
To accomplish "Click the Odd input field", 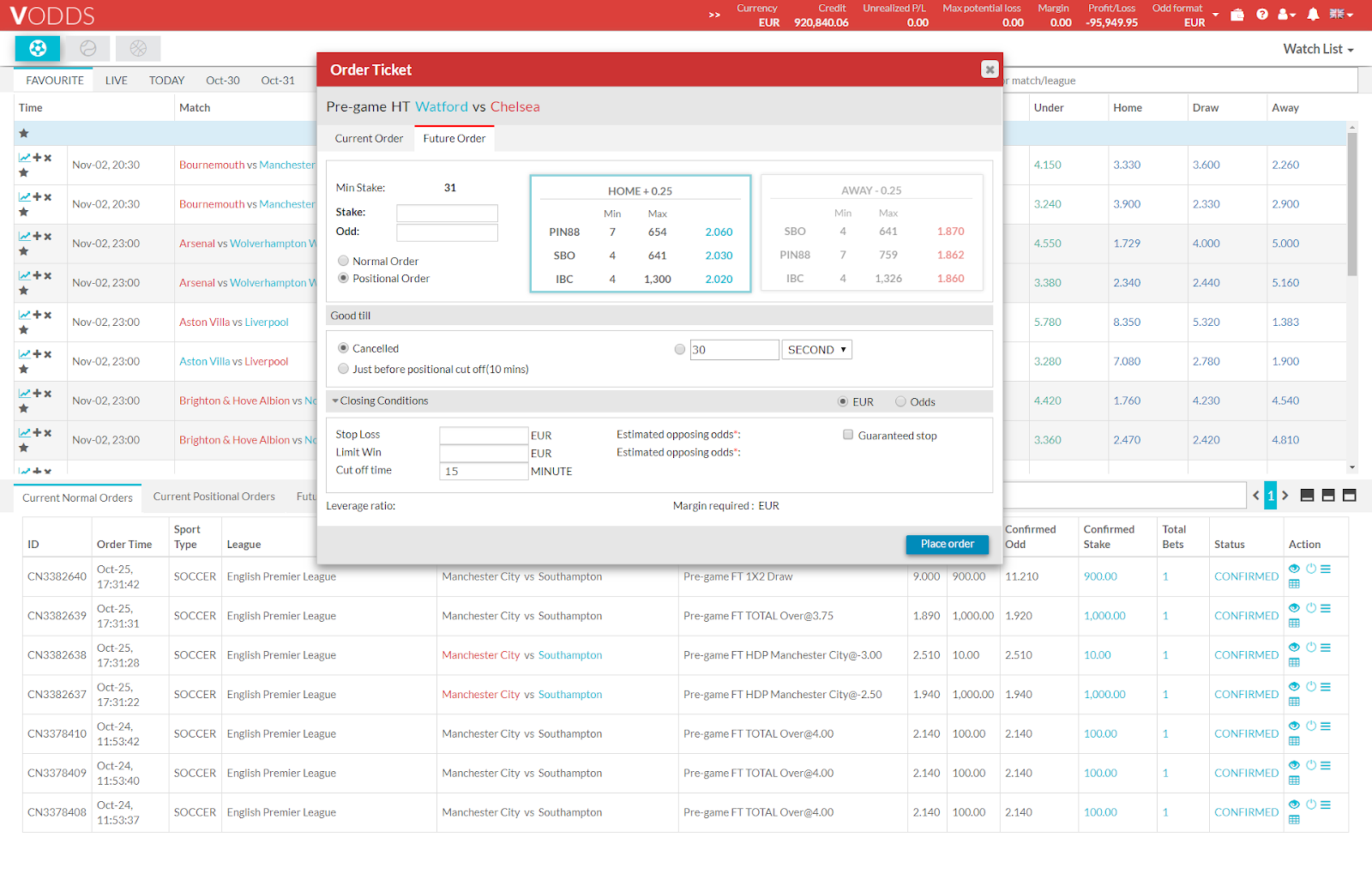I will click(447, 232).
